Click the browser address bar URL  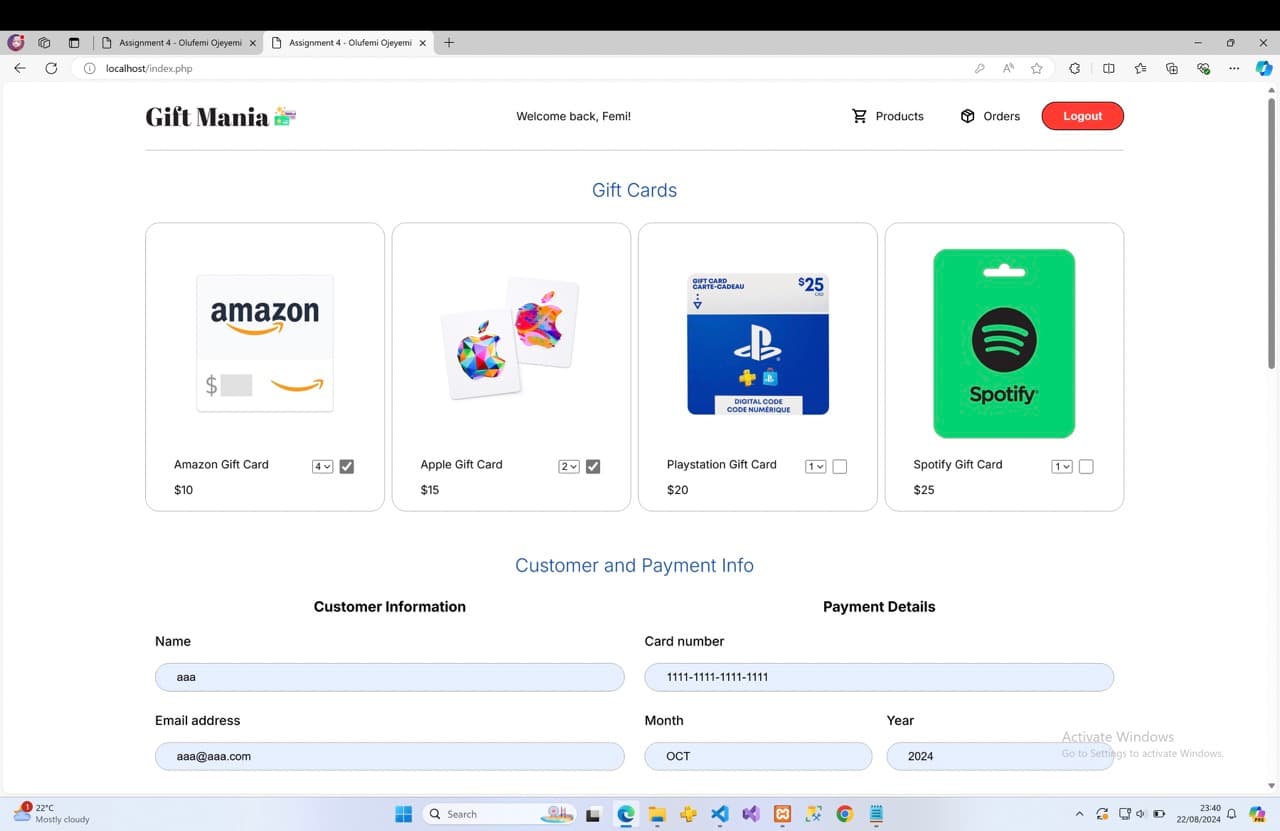tap(149, 68)
